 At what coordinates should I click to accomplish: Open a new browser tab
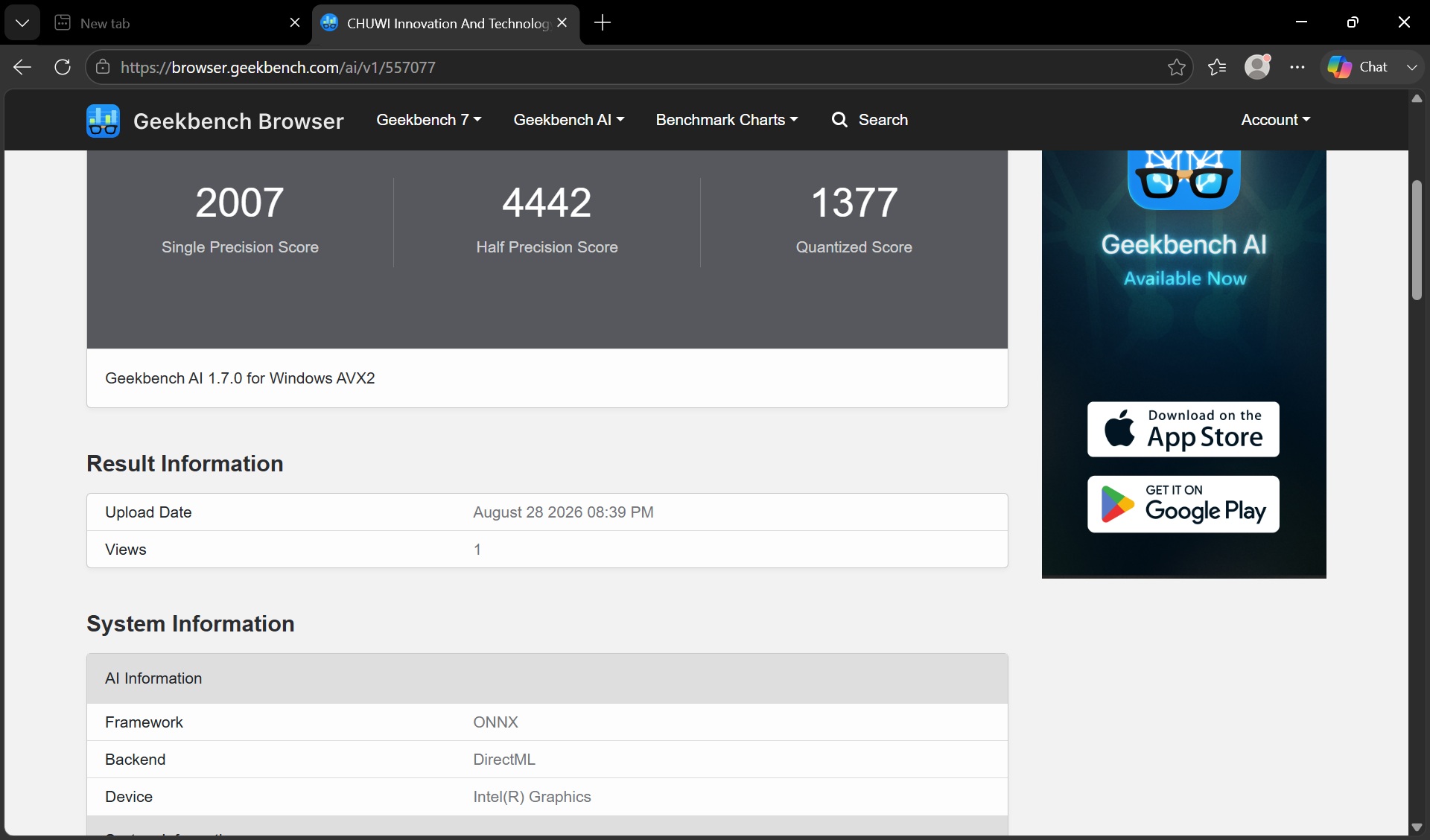click(x=603, y=23)
